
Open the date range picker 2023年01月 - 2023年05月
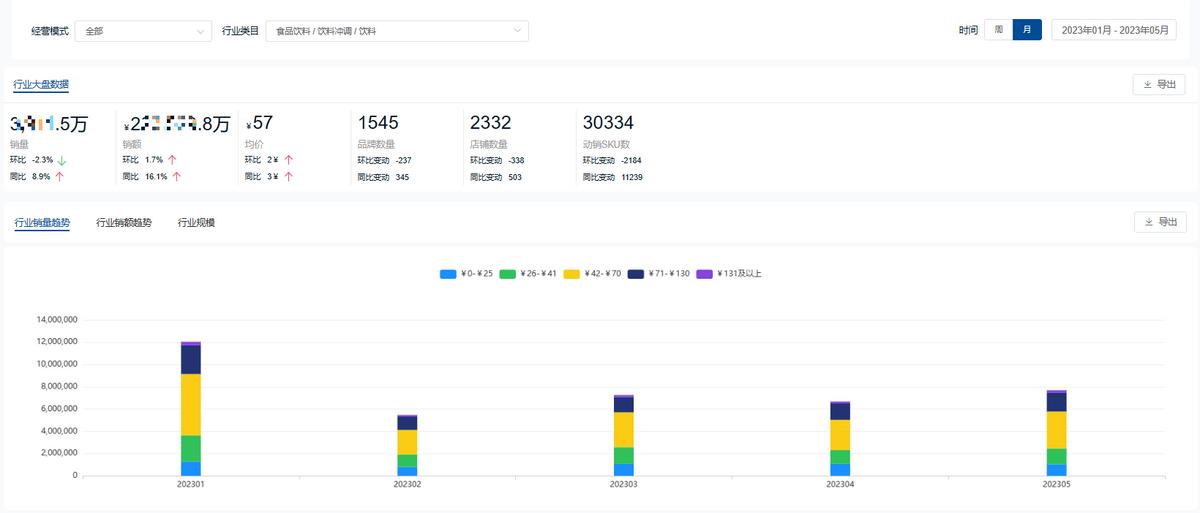tap(1114, 30)
